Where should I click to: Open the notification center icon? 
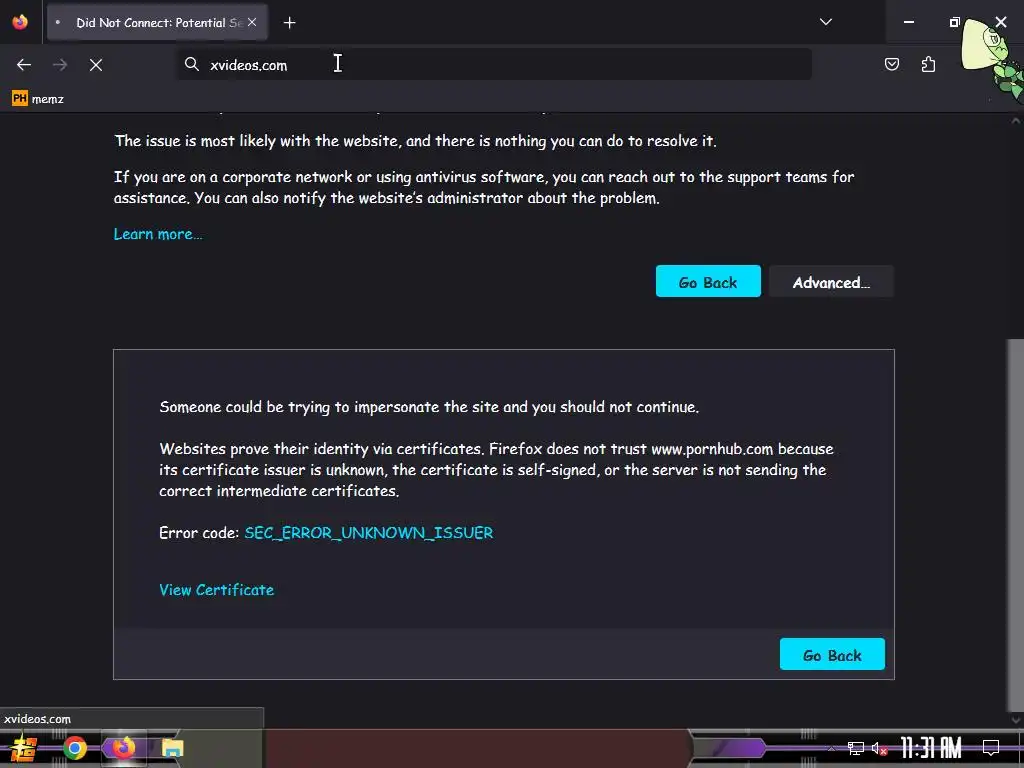991,748
